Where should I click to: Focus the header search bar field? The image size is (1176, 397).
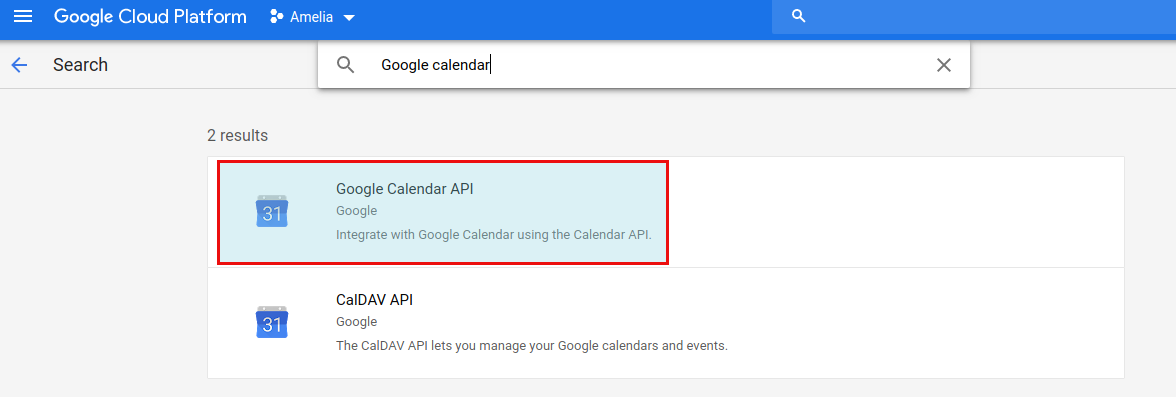(974, 17)
